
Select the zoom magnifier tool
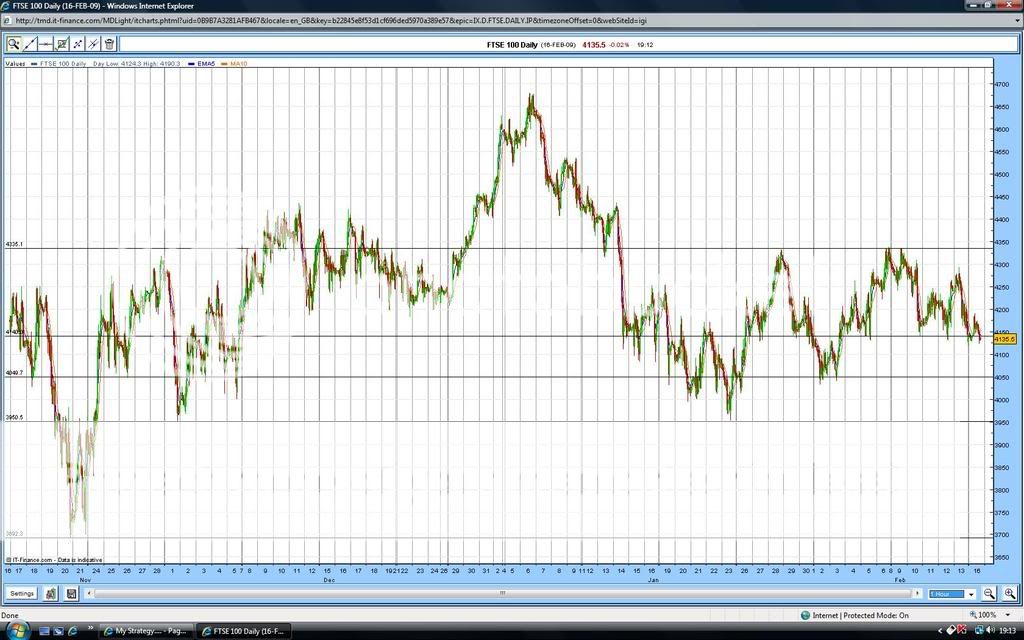[x=13, y=43]
